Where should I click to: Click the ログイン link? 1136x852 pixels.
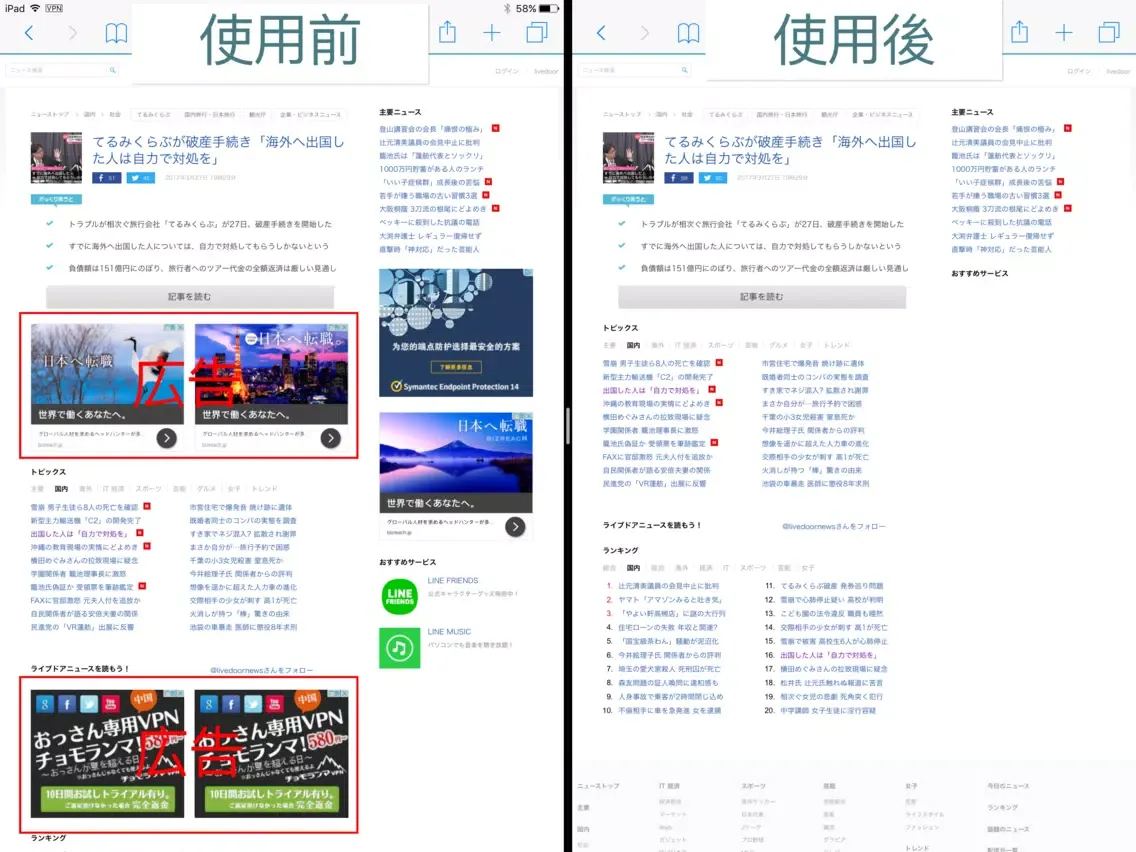tap(505, 70)
